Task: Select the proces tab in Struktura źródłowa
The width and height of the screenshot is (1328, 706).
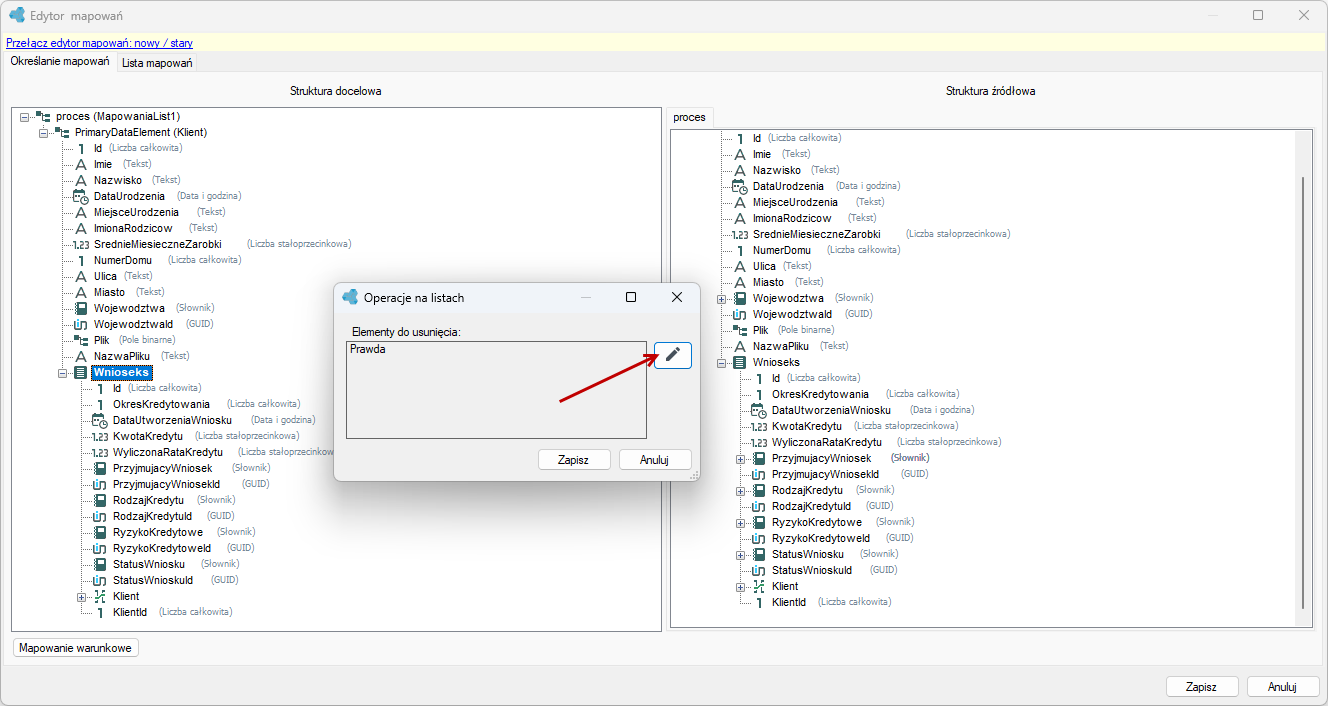Action: [x=689, y=117]
